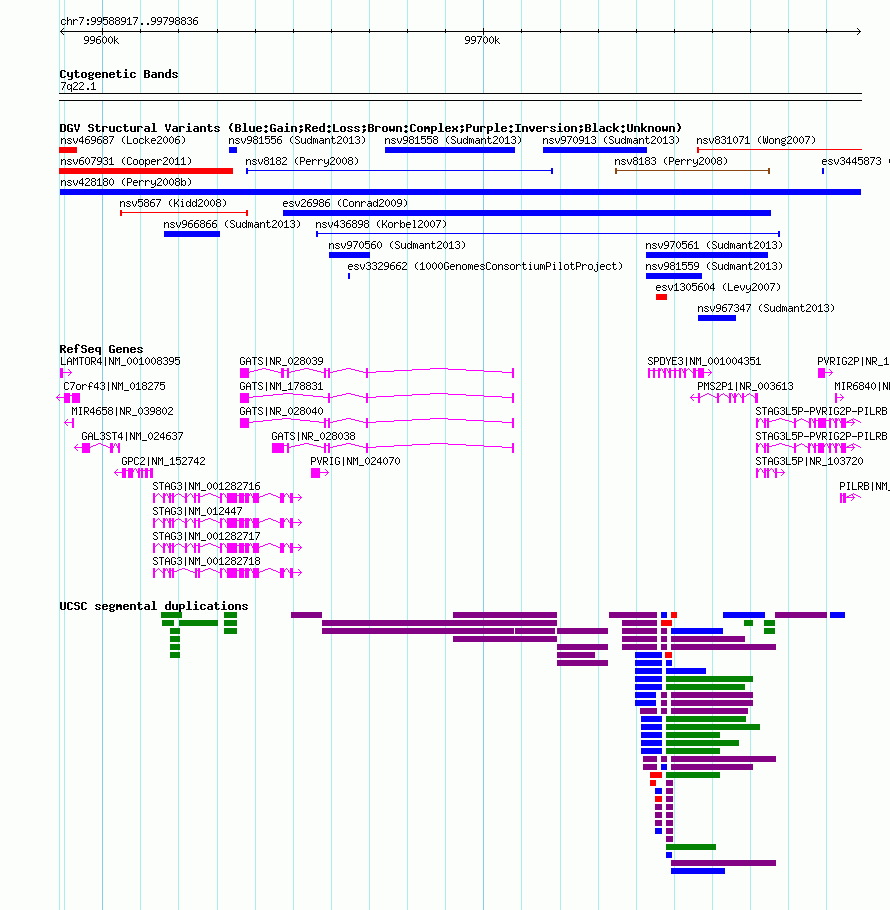Open gene STAG3L5P|NR_103720
This screenshot has width=890, height=910.
click(809, 461)
